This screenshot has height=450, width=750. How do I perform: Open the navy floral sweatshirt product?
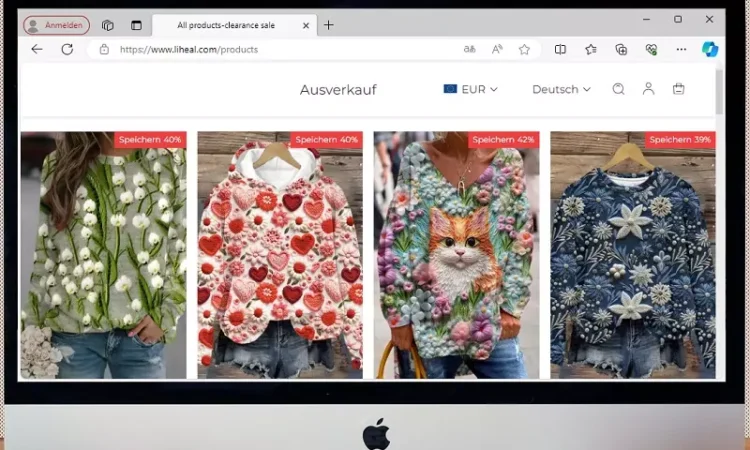(x=633, y=255)
